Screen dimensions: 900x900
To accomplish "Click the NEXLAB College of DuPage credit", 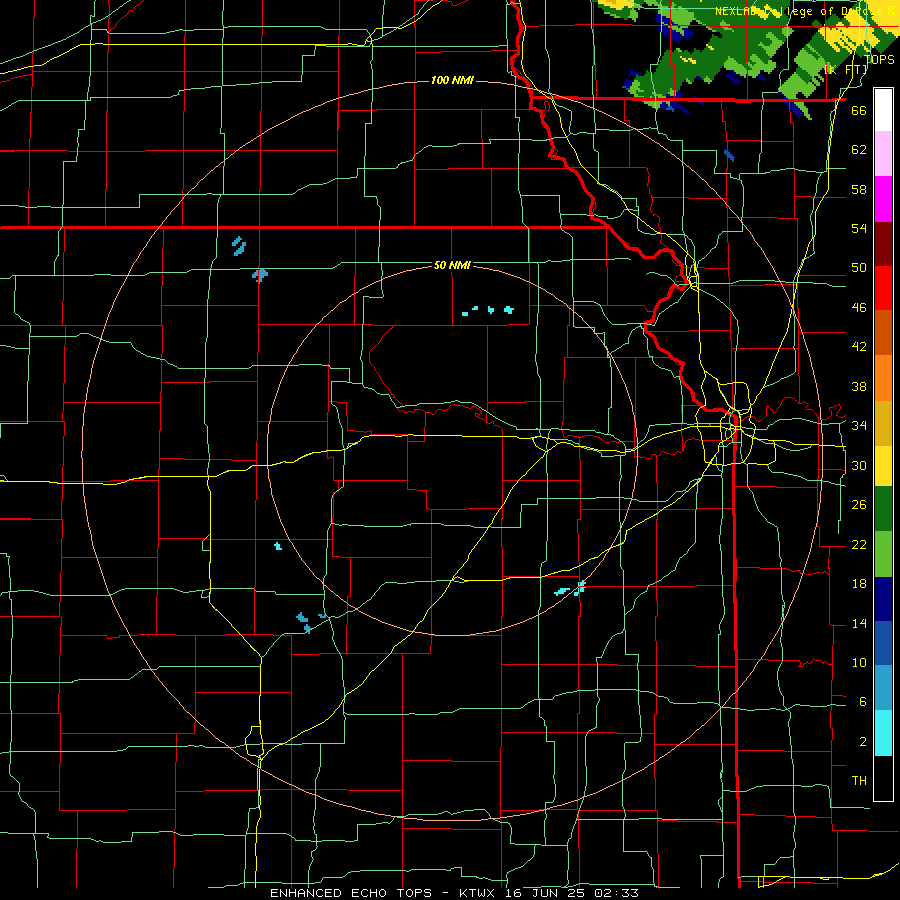I will (806, 11).
